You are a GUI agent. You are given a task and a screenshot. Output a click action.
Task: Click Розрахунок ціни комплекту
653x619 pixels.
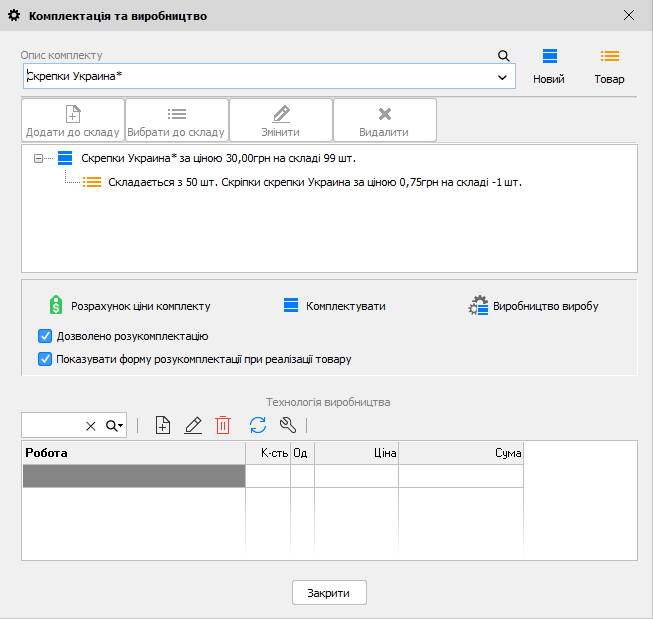pyautogui.click(x=130, y=306)
